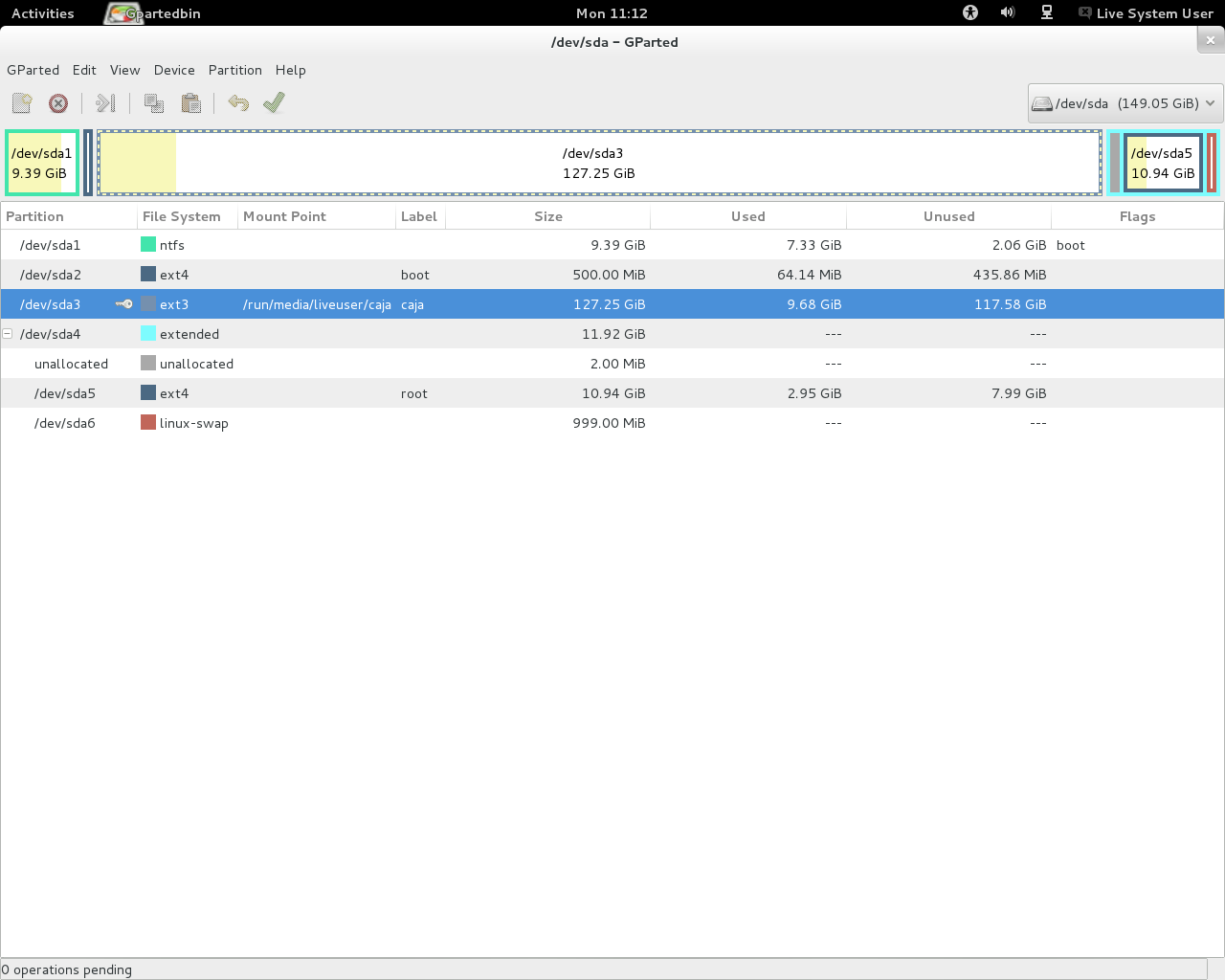Sort by the File System column header
The width and height of the screenshot is (1225, 980).
click(188, 216)
